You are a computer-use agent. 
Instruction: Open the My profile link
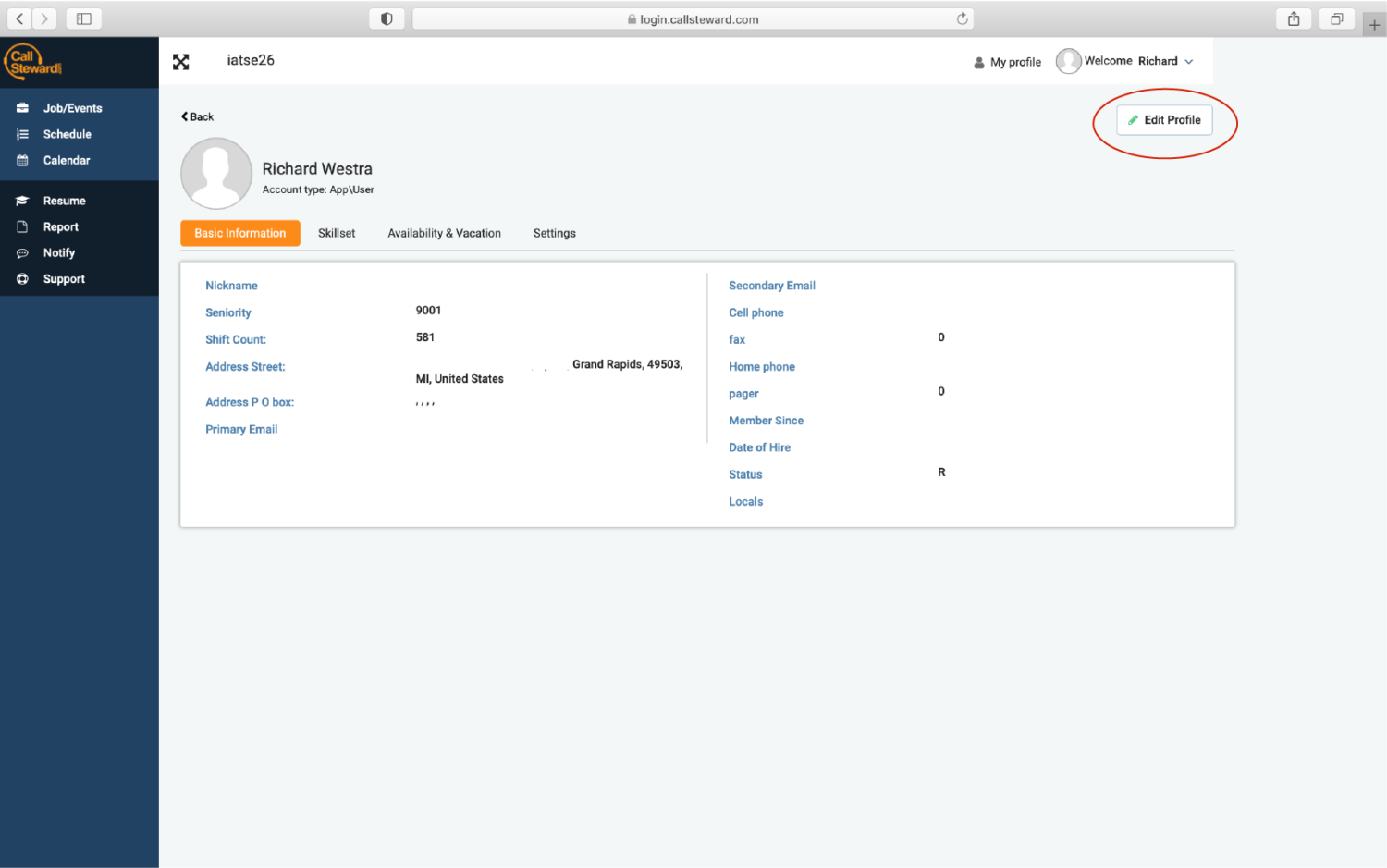[1007, 62]
